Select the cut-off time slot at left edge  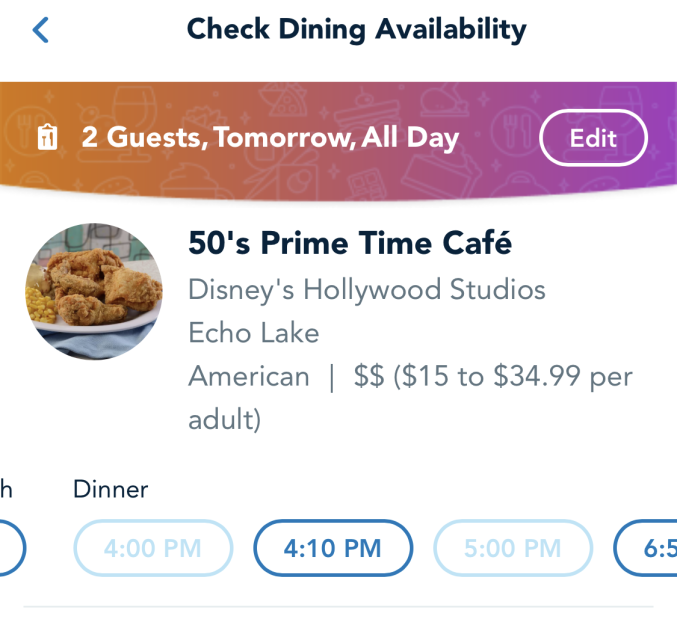tap(12, 548)
